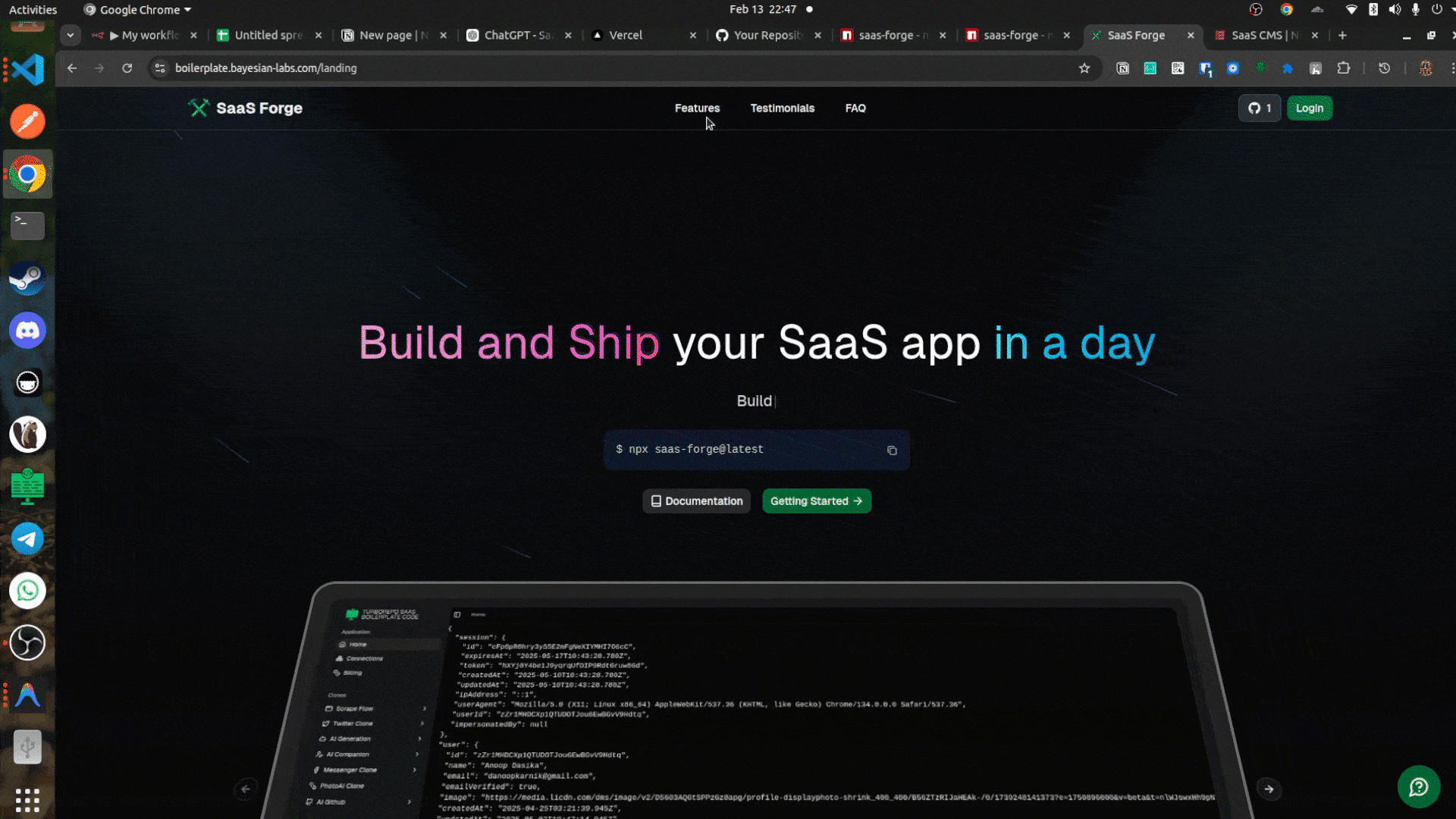Go to previous carousel slide
Viewport: 1456px width, 819px height.
[246, 789]
